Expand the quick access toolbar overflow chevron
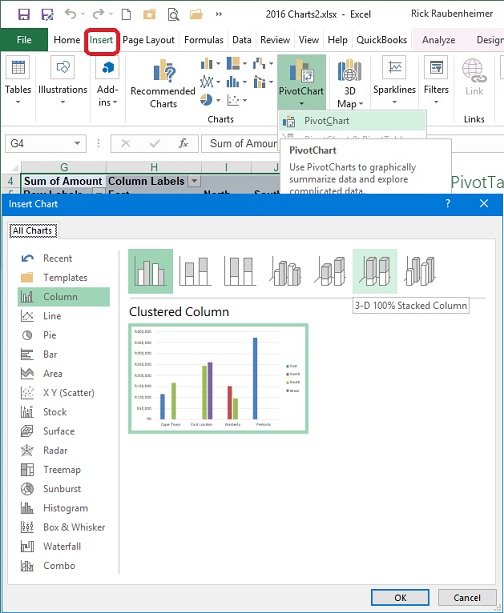504x613 pixels. [219, 14]
